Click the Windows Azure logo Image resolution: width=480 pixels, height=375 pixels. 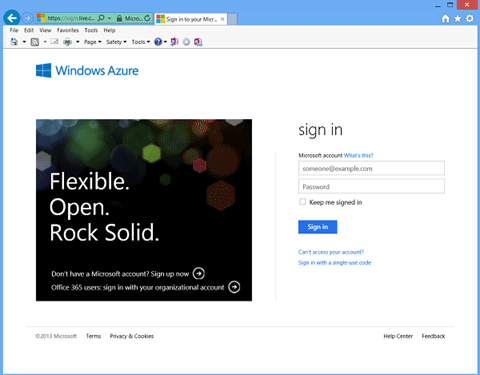pos(87,71)
